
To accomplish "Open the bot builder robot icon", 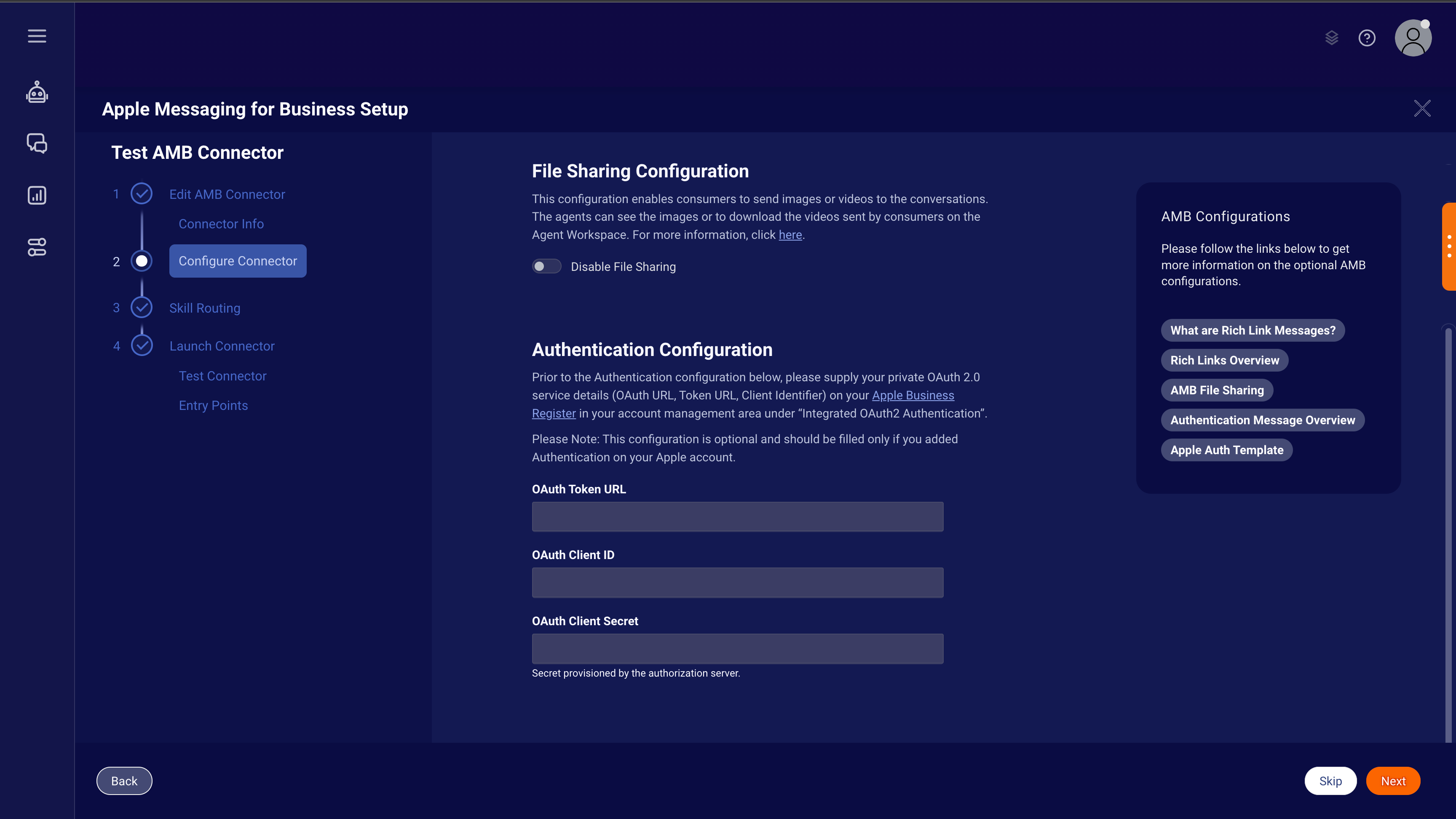I will [37, 92].
